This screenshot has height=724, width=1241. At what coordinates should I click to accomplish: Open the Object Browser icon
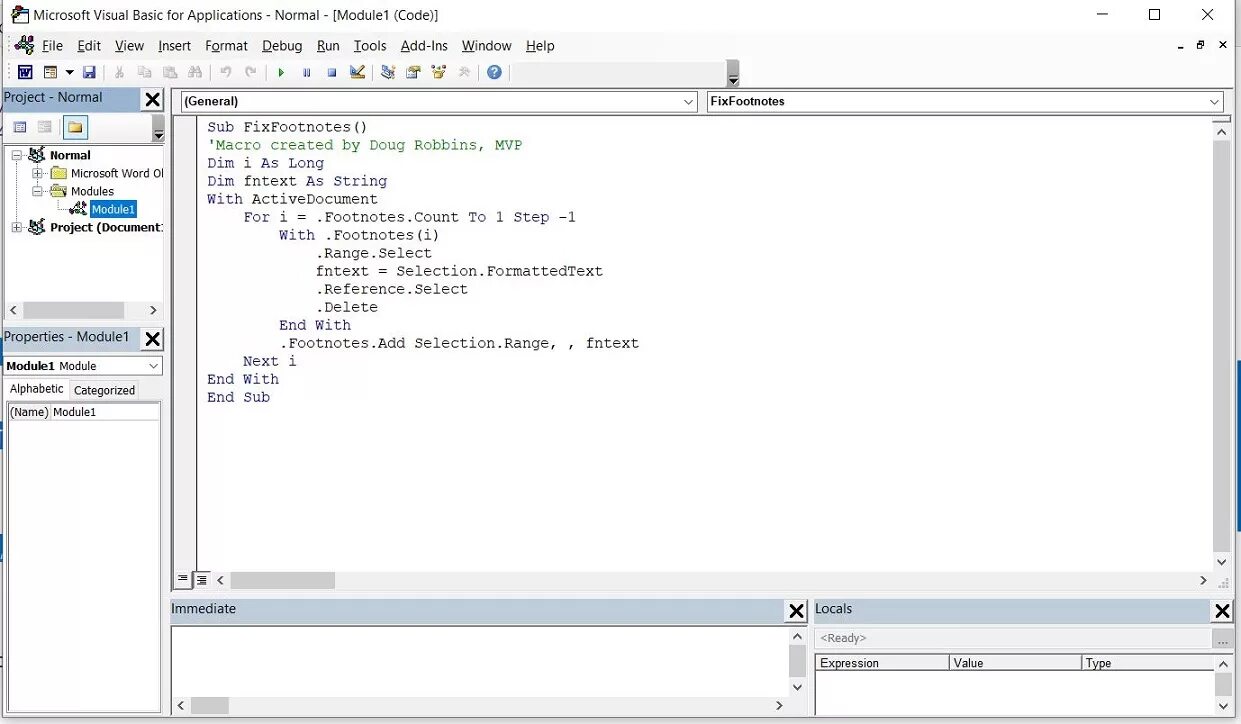coord(438,72)
